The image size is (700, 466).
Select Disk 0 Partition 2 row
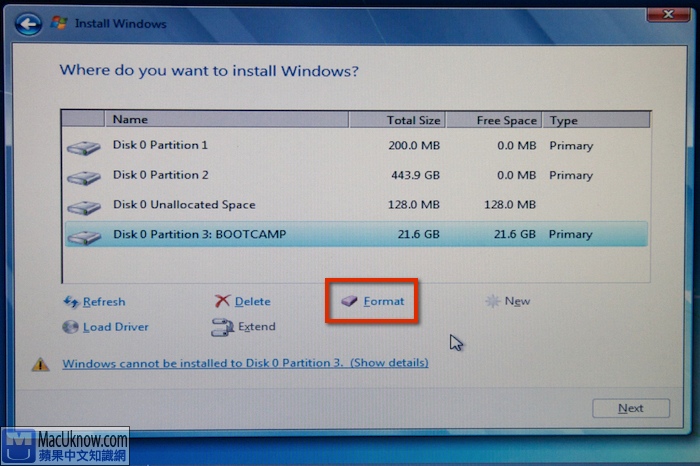[x=300, y=175]
